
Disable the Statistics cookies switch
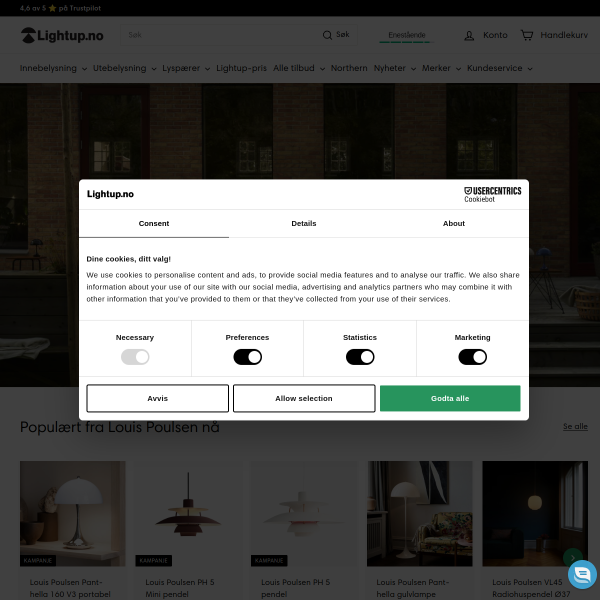(x=360, y=357)
